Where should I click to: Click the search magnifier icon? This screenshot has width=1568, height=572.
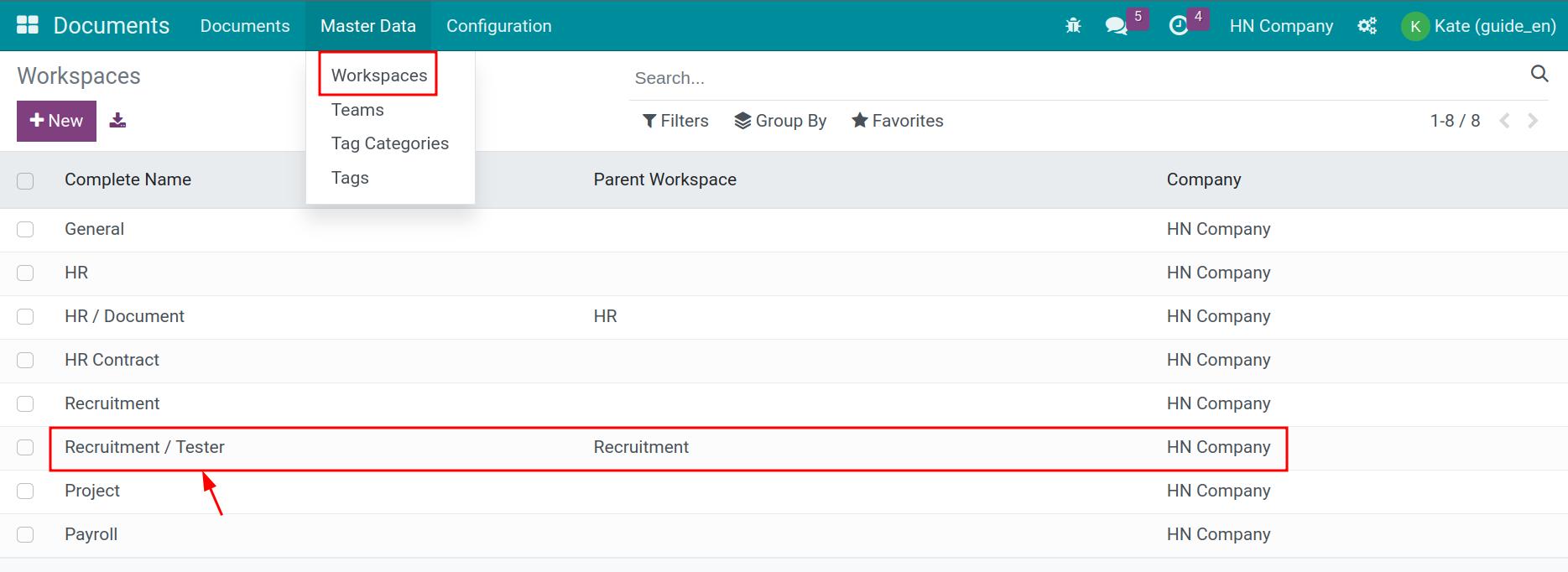coord(1539,74)
